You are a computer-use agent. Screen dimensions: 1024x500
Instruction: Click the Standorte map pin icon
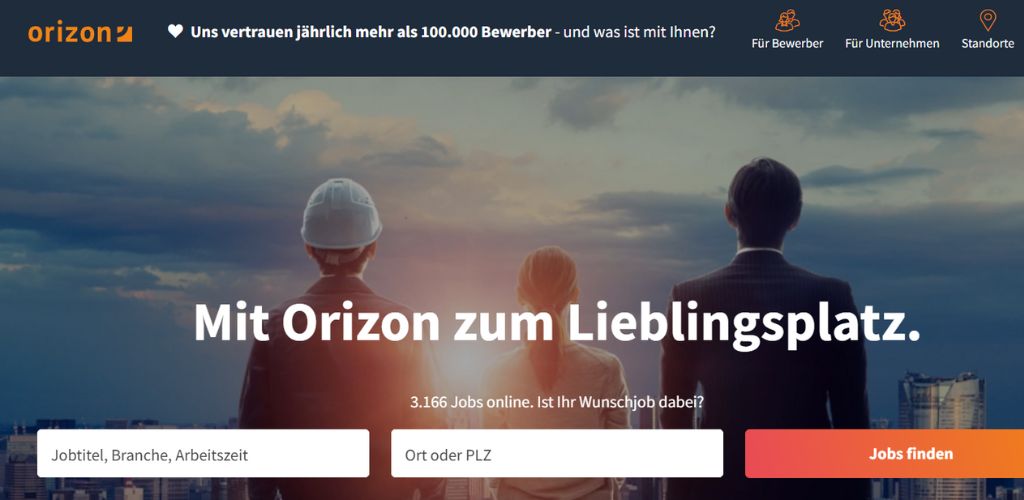click(x=988, y=20)
